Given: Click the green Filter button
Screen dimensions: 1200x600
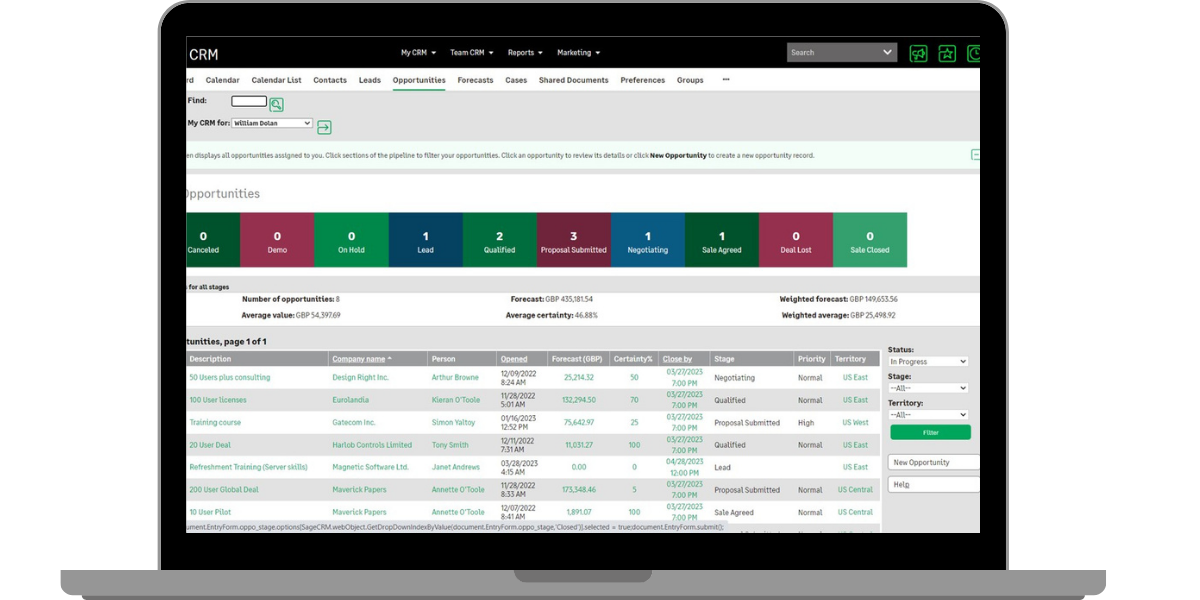Looking at the screenshot, I should click(x=930, y=433).
